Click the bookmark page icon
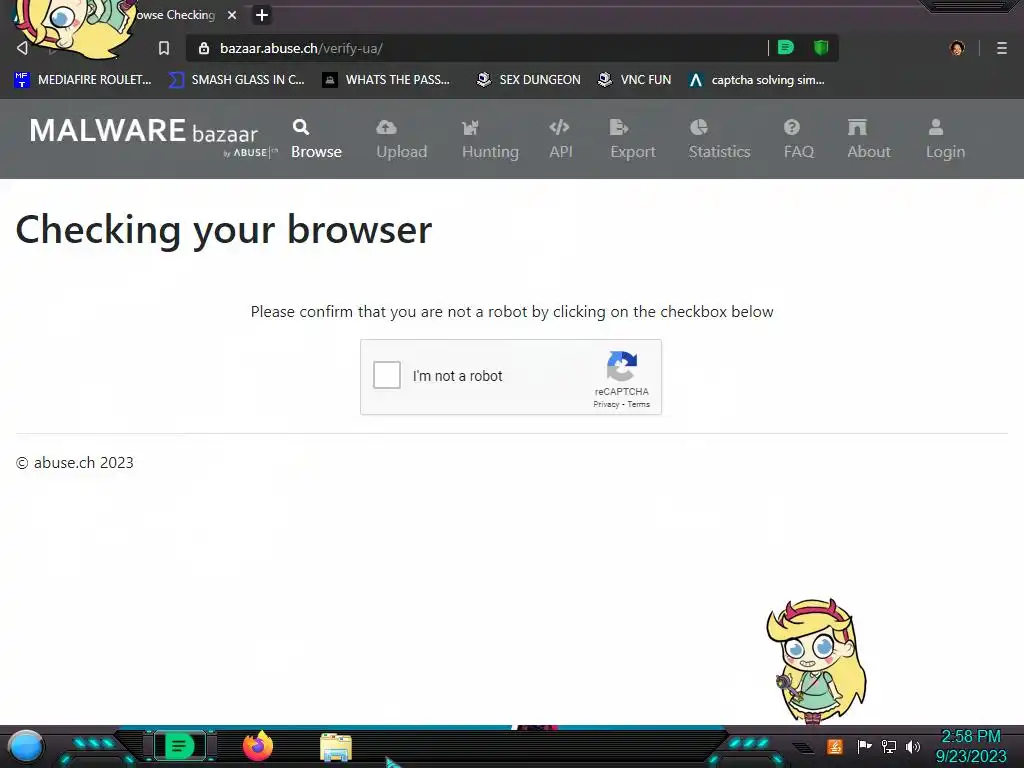Viewport: 1024px width, 768px height. pos(164,48)
